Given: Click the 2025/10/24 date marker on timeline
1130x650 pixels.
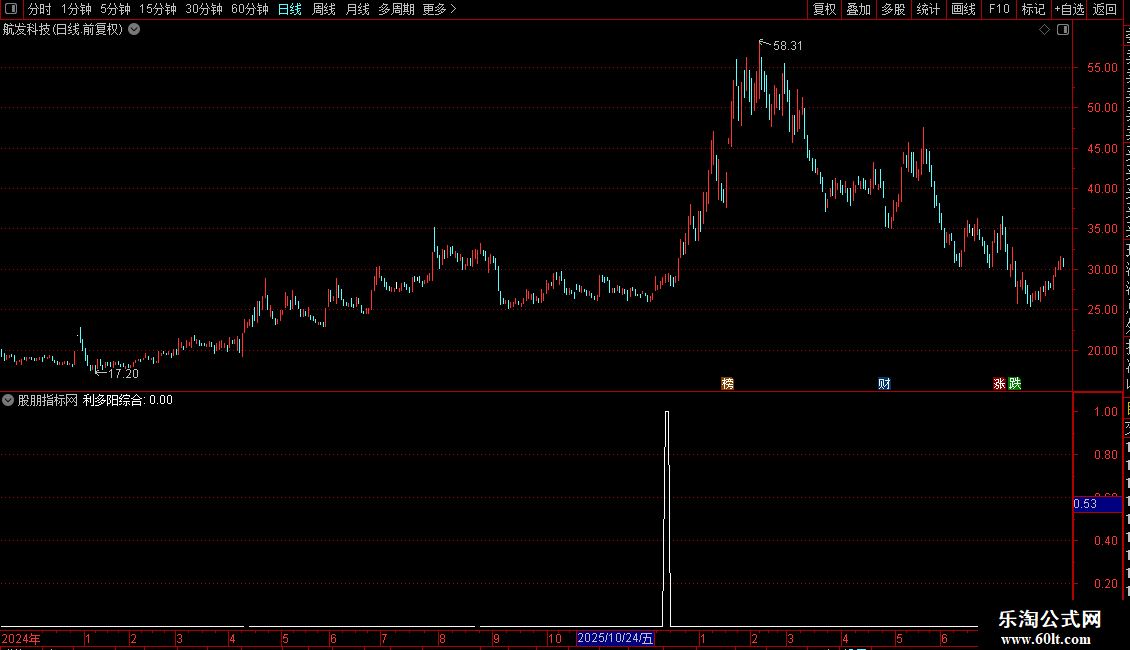Looking at the screenshot, I should [615, 638].
